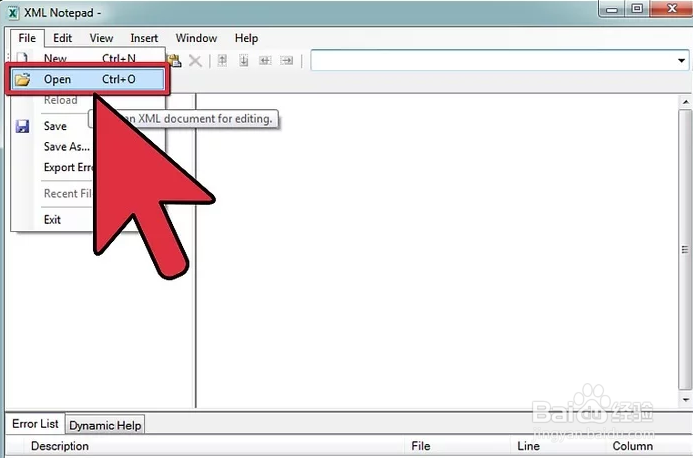
Task: Choose New from the File menu
Action: (x=88, y=58)
